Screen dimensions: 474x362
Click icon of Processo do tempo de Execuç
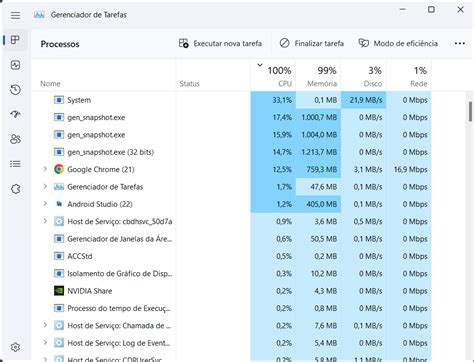tap(59, 308)
